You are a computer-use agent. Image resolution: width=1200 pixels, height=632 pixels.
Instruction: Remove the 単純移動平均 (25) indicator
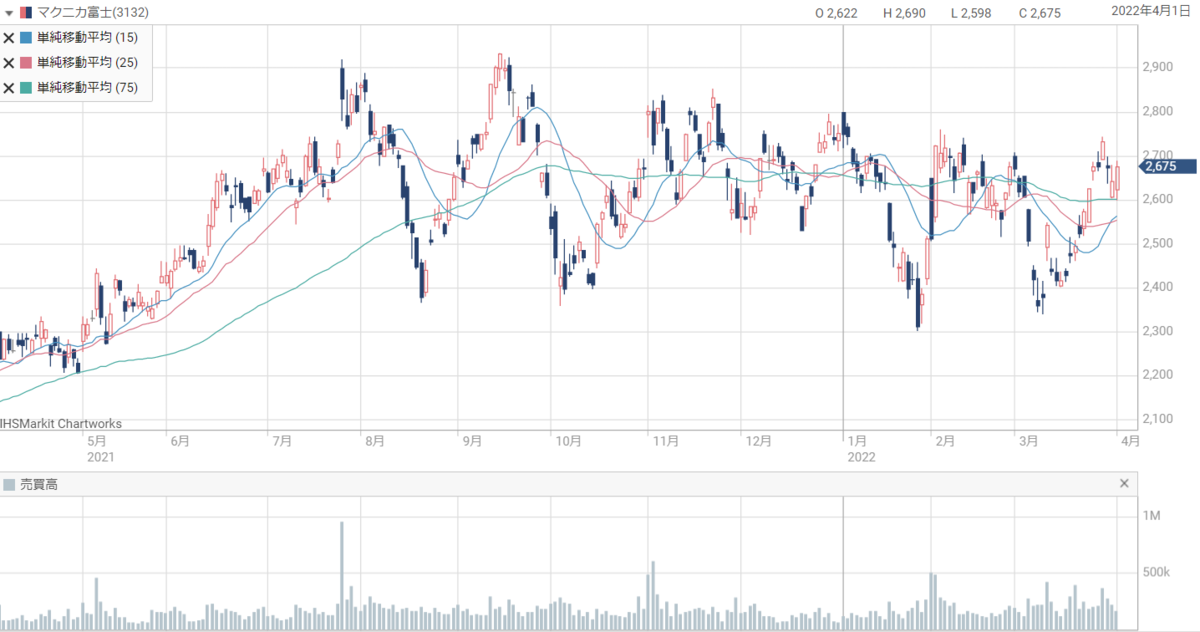(x=9, y=62)
